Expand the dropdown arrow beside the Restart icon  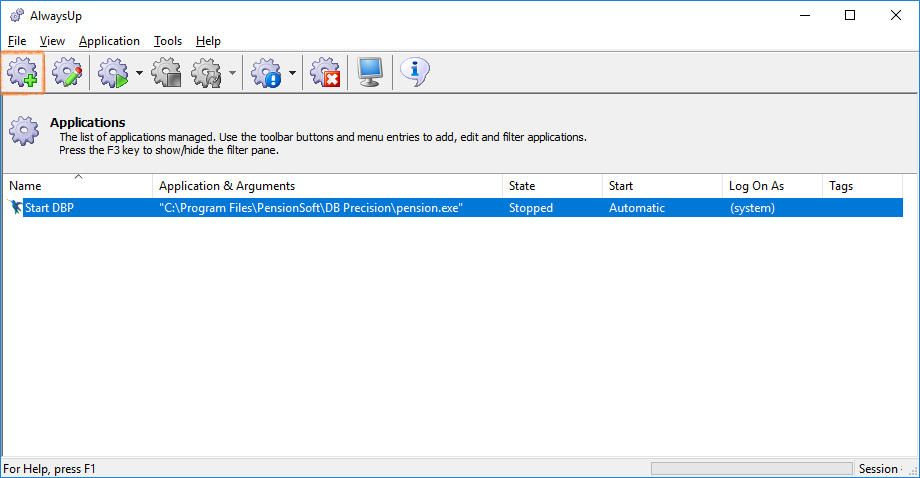pos(232,73)
